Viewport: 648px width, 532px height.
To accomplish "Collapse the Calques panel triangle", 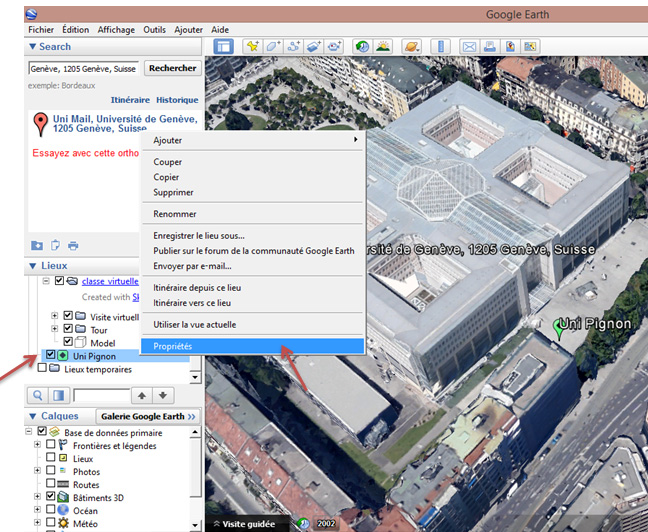I will (x=32, y=416).
